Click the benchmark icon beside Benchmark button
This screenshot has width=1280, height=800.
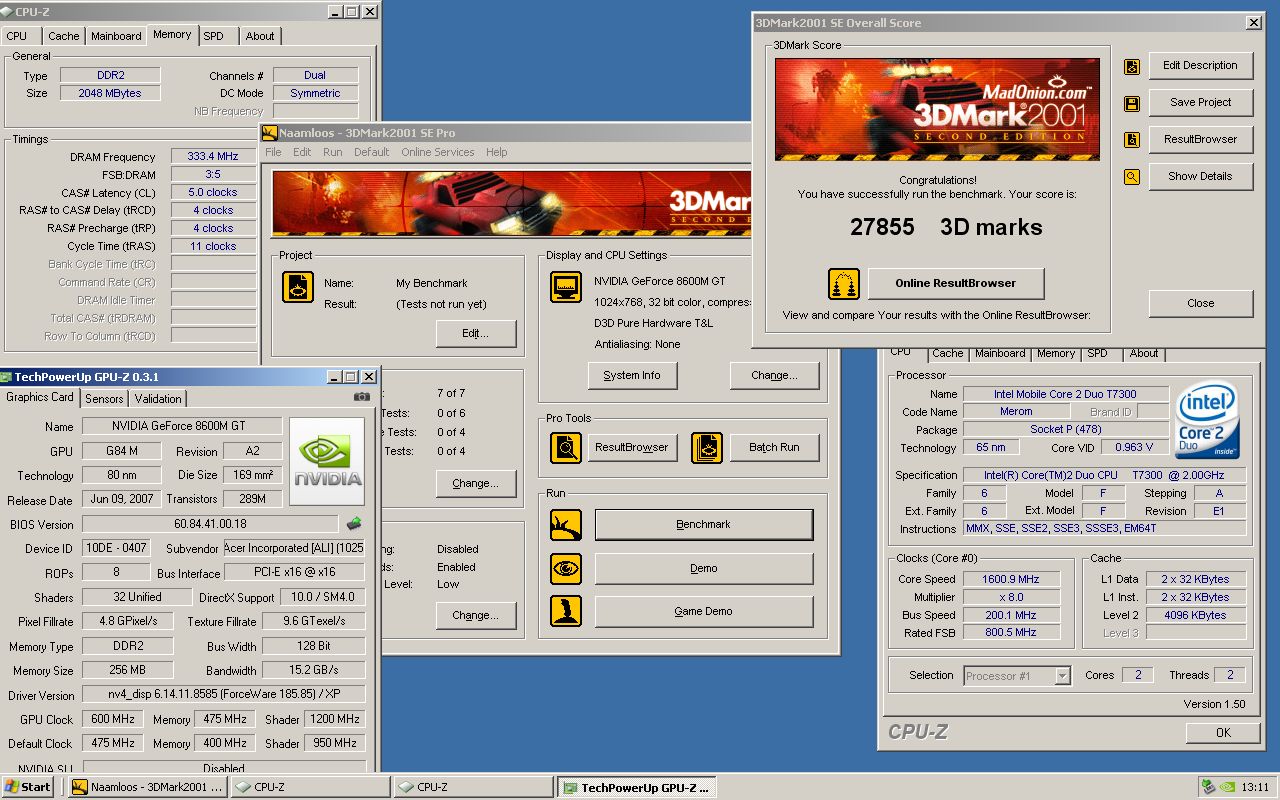pyautogui.click(x=566, y=524)
